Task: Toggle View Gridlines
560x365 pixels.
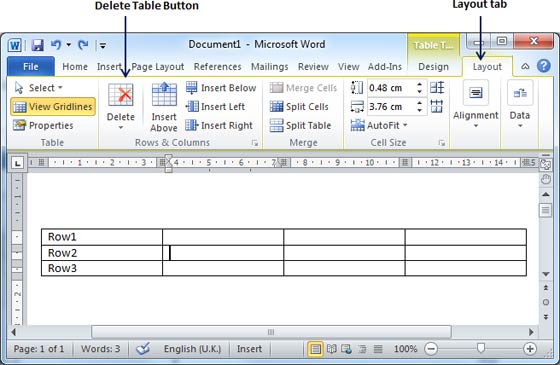Action: point(53,106)
